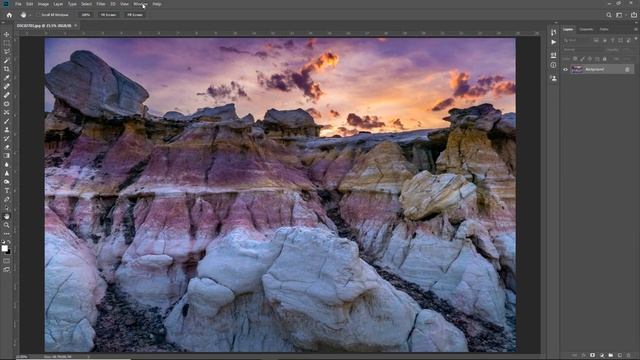Open the collapsed Info panel icon
640x360 pixels.
553,65
